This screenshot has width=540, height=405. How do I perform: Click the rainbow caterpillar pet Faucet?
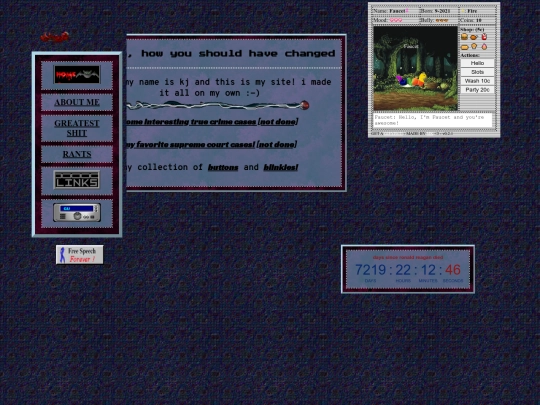tap(412, 80)
